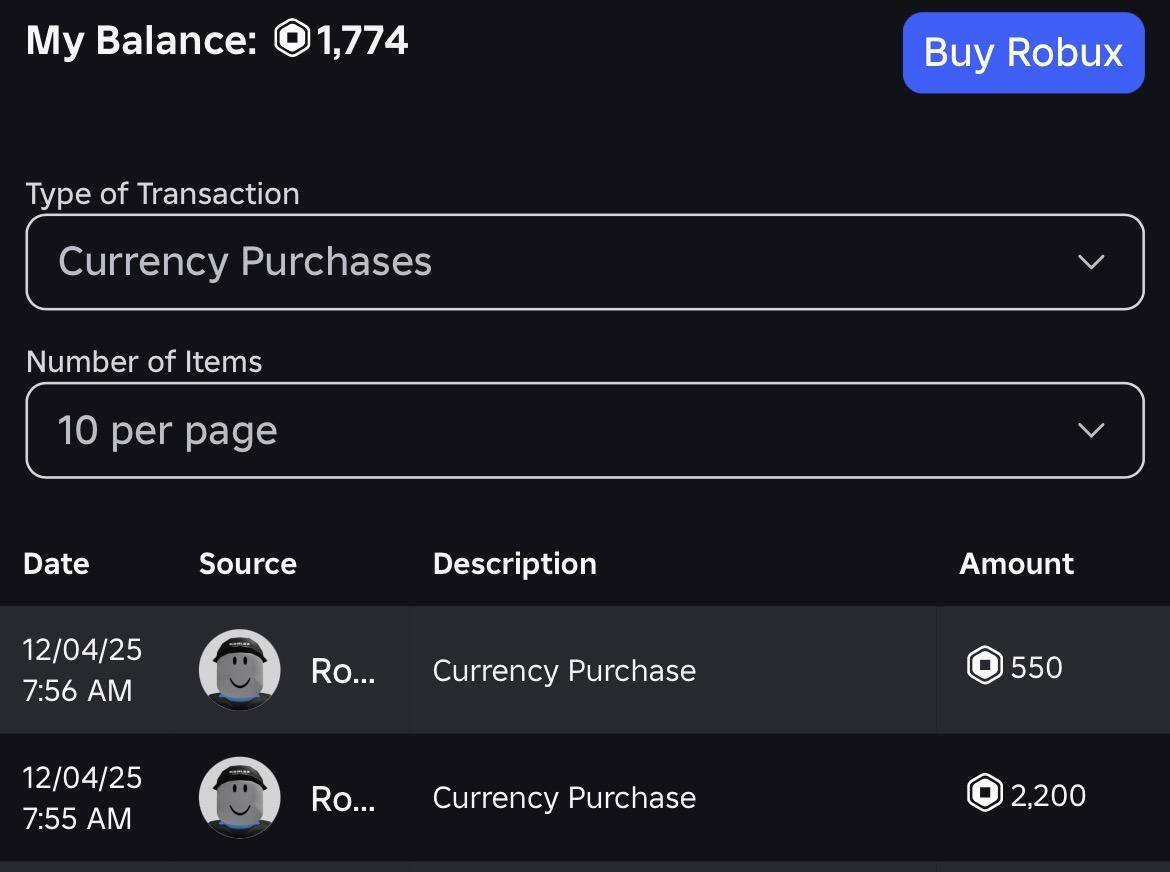Expand the chevron beside 10 per page
This screenshot has height=872, width=1170.
click(1091, 430)
